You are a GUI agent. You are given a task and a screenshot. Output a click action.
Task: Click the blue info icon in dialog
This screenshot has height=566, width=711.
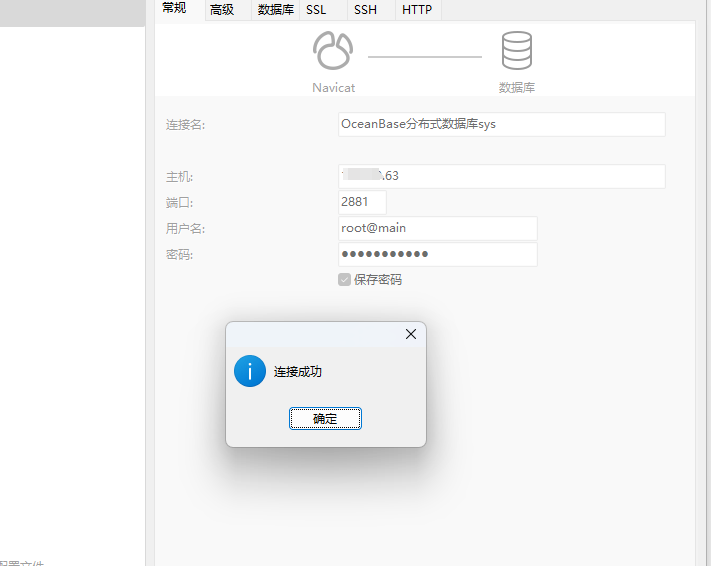click(x=250, y=371)
